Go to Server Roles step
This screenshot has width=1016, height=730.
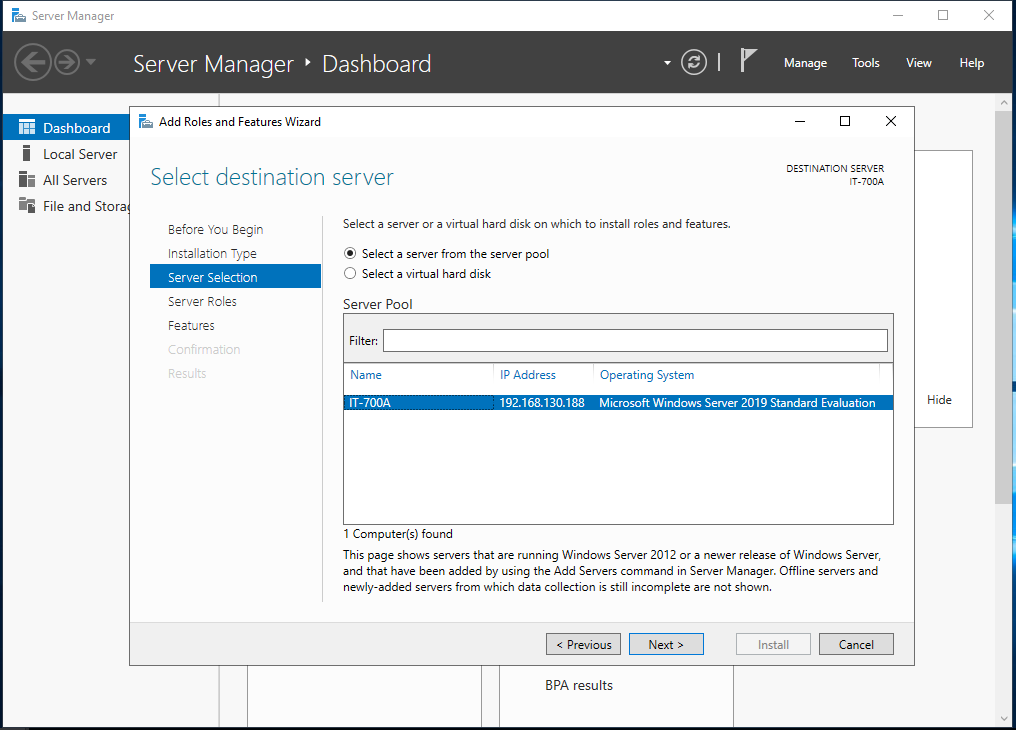pyautogui.click(x=202, y=301)
